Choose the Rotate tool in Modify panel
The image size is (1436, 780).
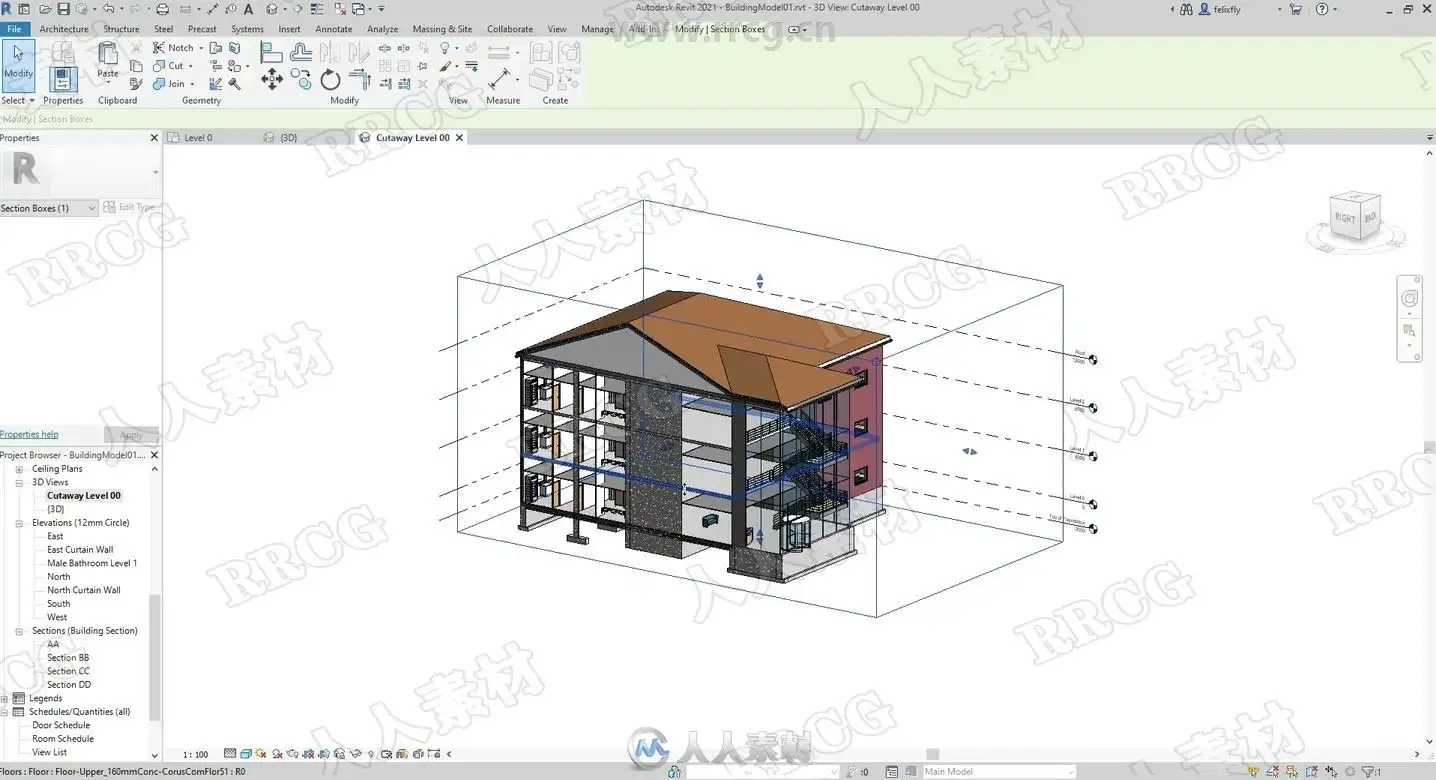click(331, 80)
